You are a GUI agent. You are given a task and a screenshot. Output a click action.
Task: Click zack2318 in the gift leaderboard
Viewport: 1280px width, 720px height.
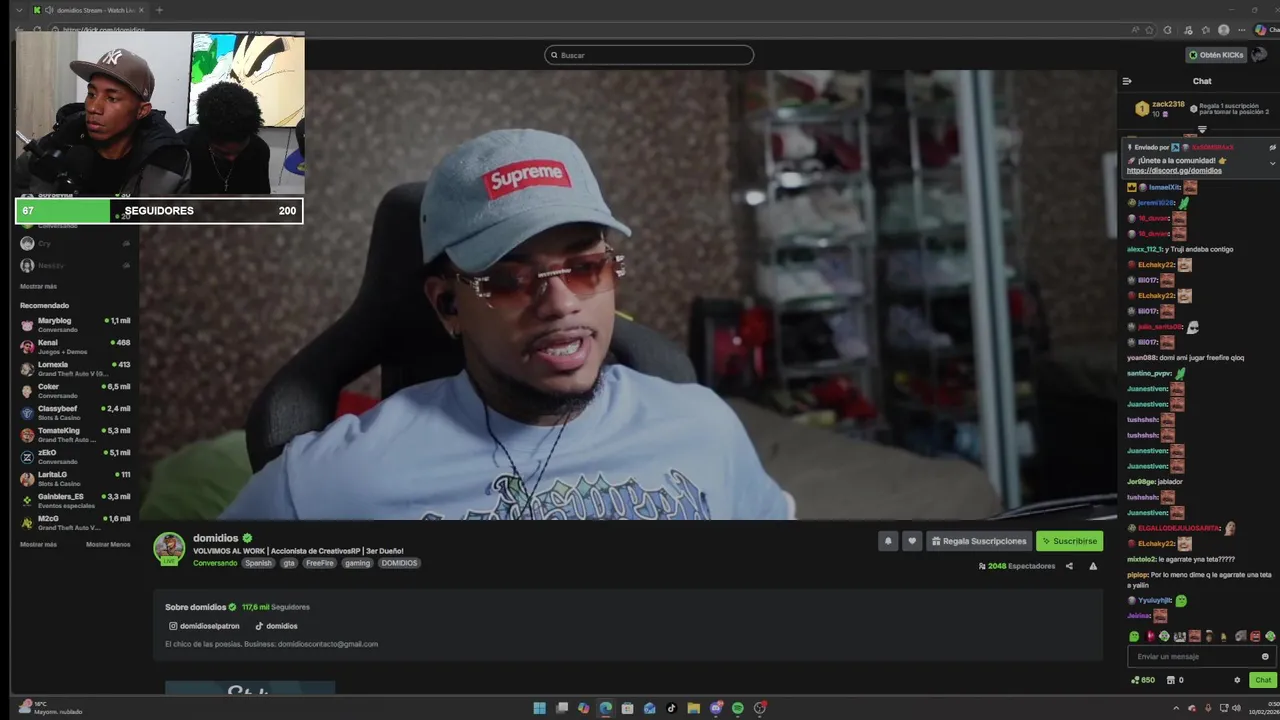pos(1168,104)
